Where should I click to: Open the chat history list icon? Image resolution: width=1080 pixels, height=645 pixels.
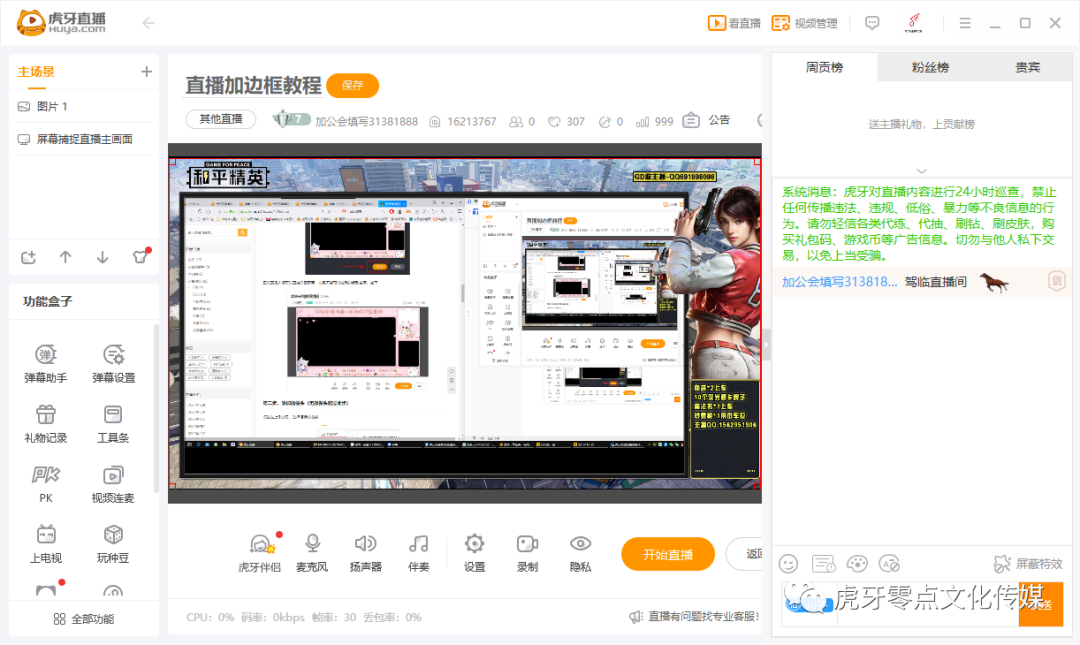click(x=823, y=564)
